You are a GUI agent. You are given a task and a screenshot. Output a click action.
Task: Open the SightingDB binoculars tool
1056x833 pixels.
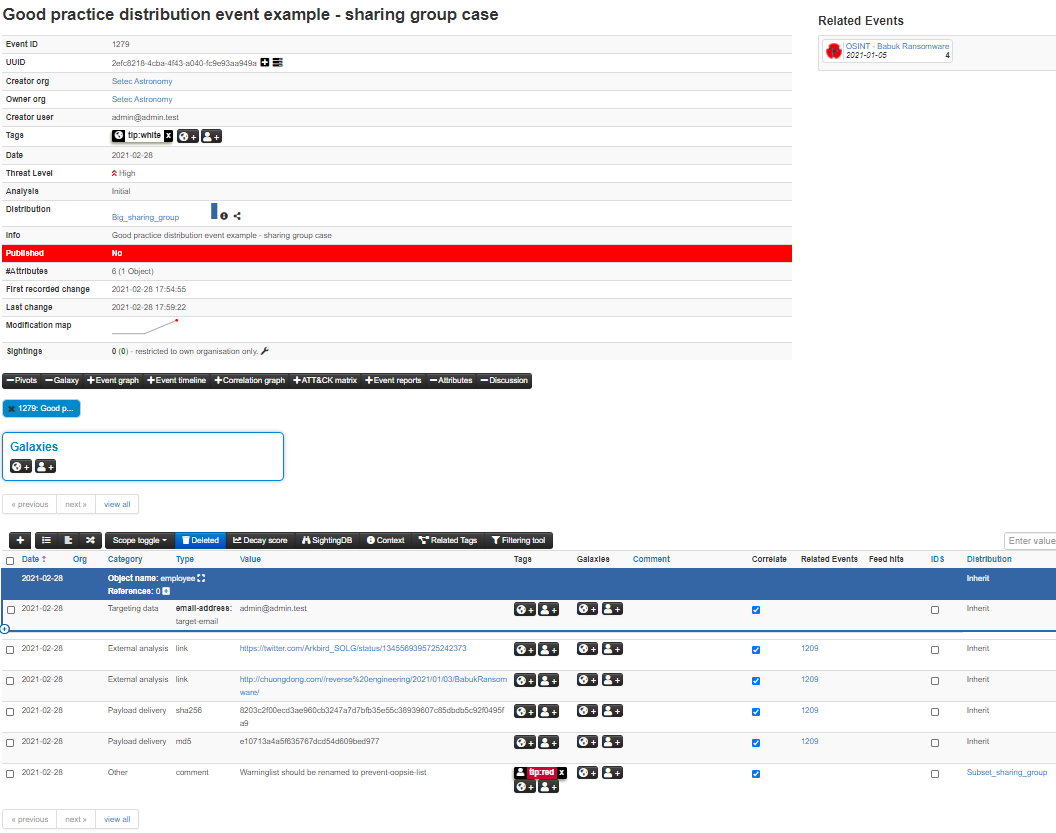click(327, 540)
